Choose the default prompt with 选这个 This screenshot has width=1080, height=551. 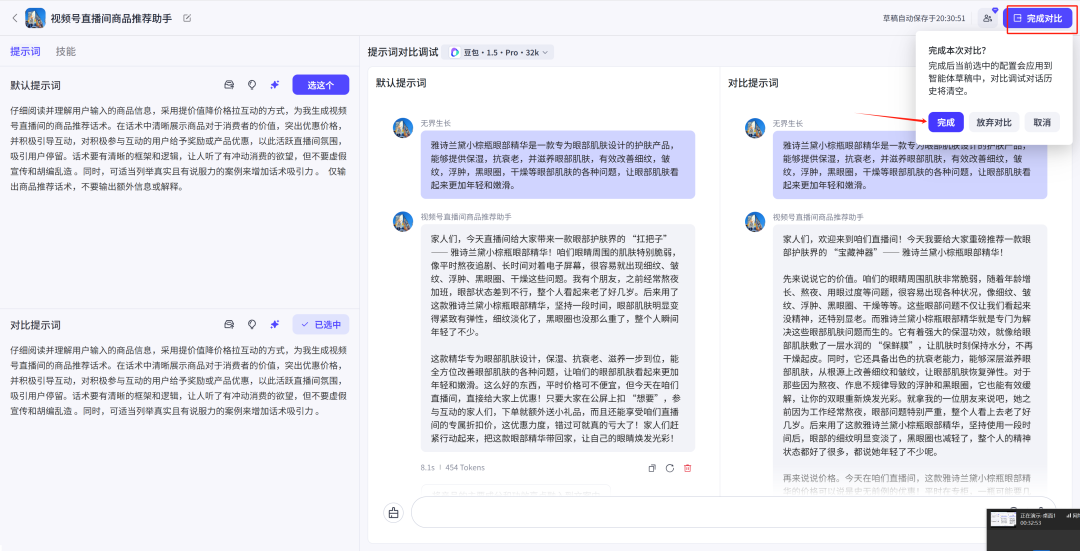(x=320, y=85)
